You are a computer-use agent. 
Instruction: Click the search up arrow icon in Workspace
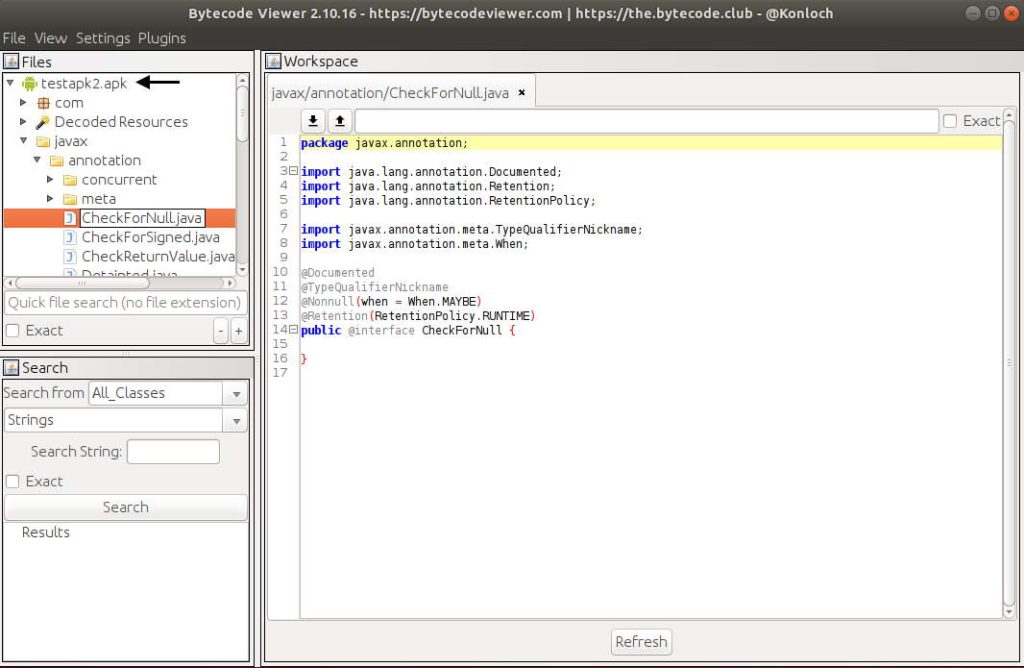[x=339, y=121]
